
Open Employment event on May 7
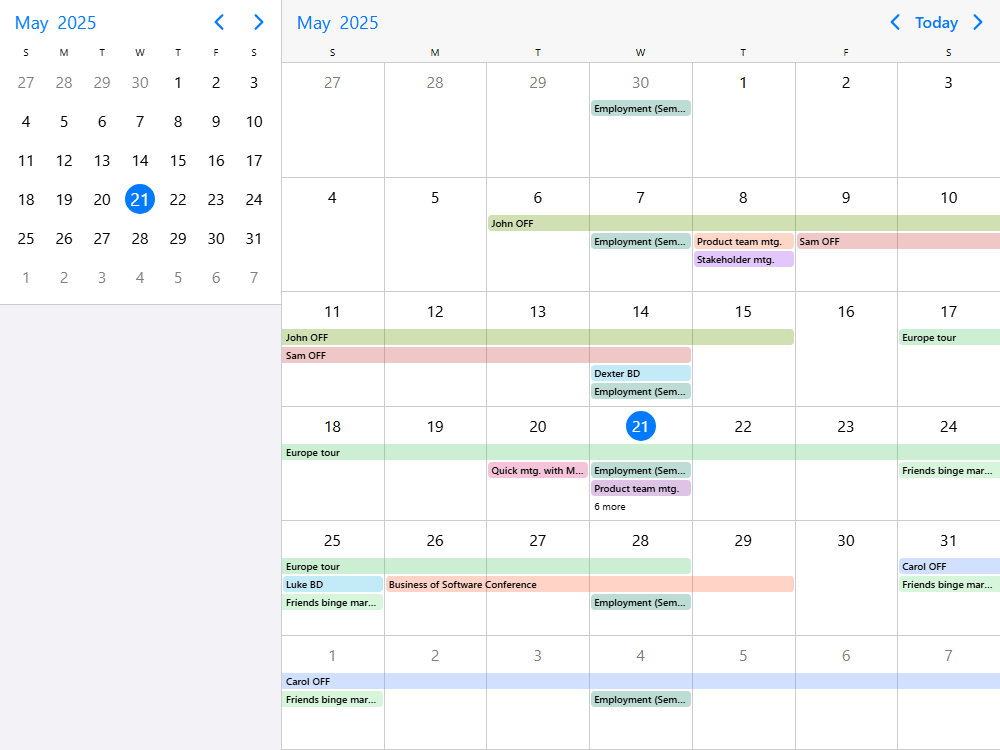[x=640, y=241]
